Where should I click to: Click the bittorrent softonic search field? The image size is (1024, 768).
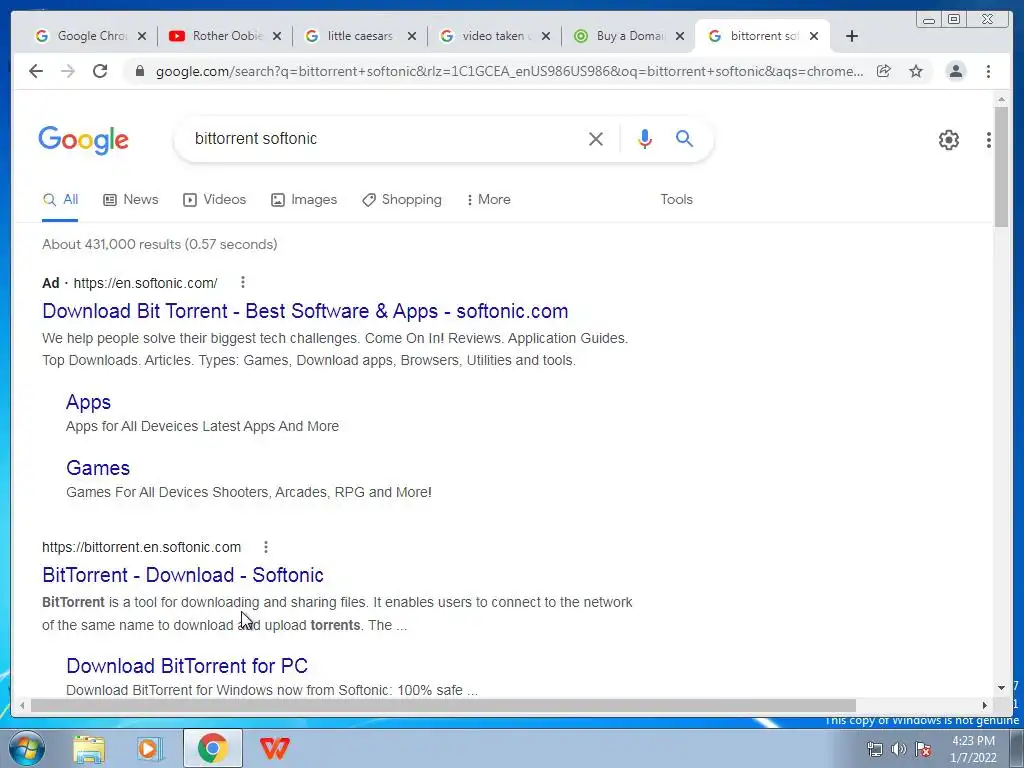click(x=385, y=138)
